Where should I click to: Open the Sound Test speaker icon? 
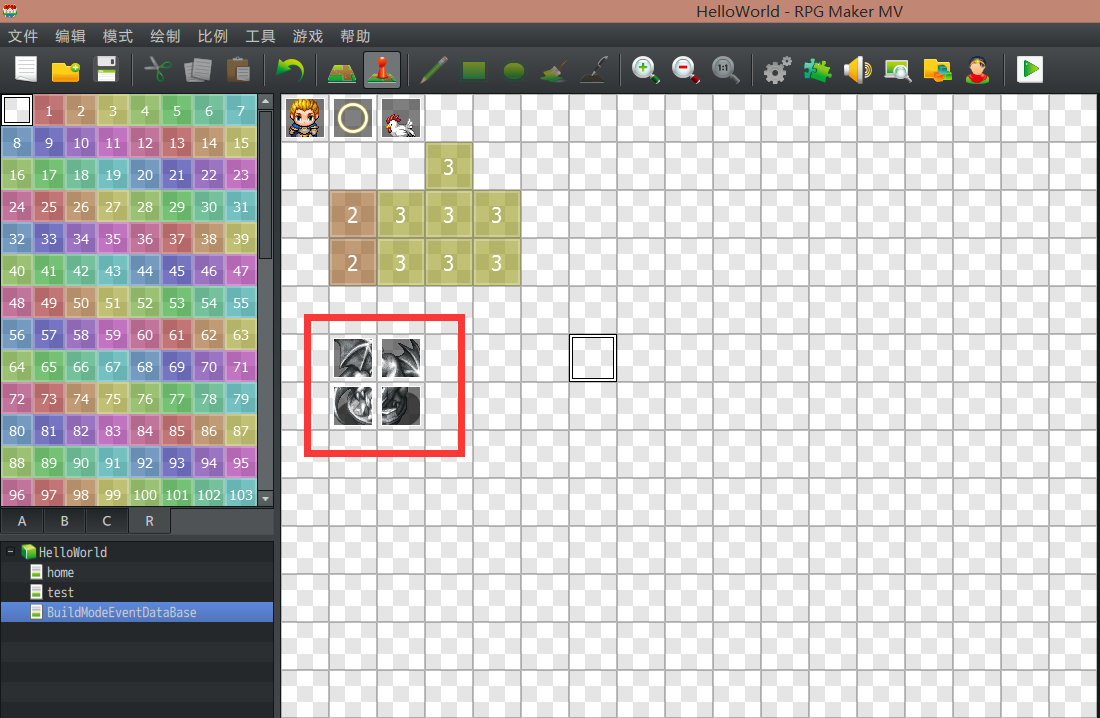pos(857,69)
